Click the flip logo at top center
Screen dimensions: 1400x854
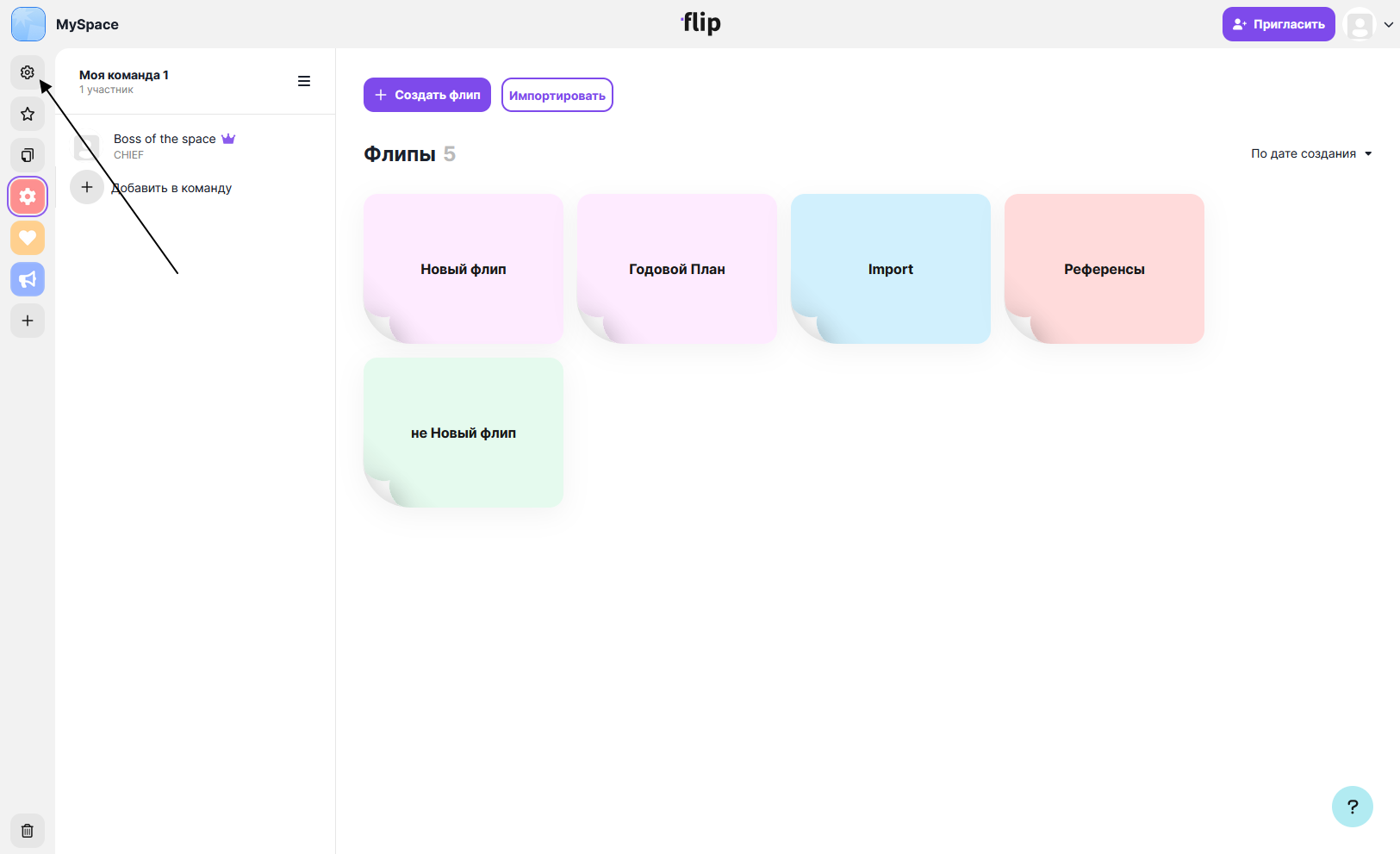click(x=701, y=23)
